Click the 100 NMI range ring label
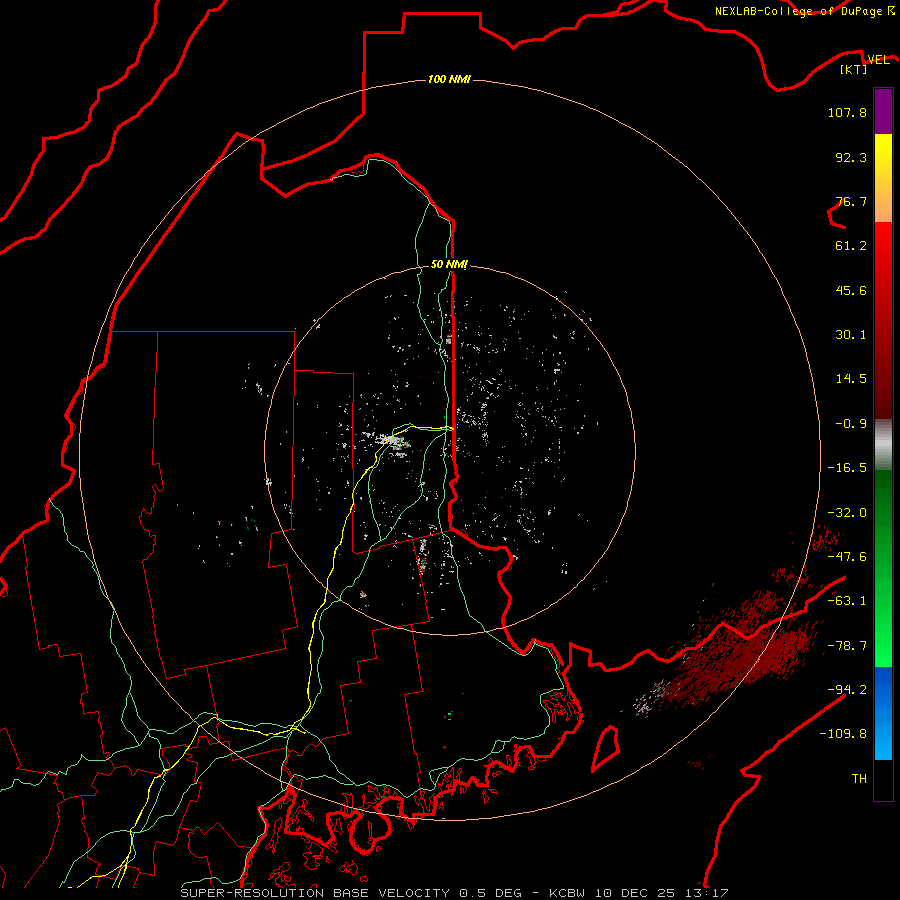Image resolution: width=900 pixels, height=900 pixels. (449, 79)
